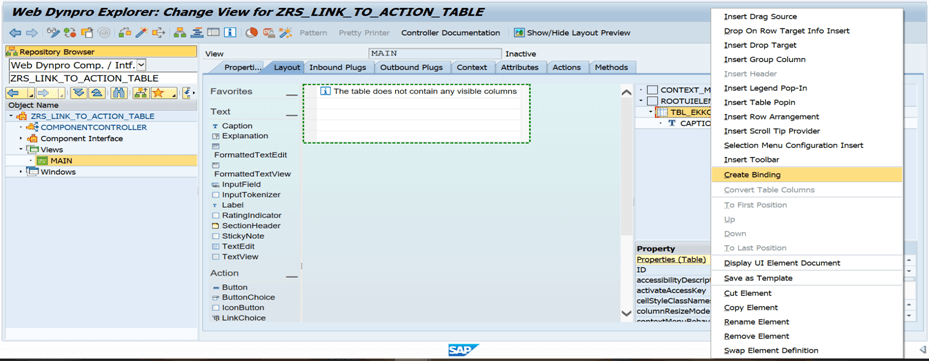This screenshot has width=929, height=364.
Task: Choose Create Binding from context menu
Action: click(806, 175)
